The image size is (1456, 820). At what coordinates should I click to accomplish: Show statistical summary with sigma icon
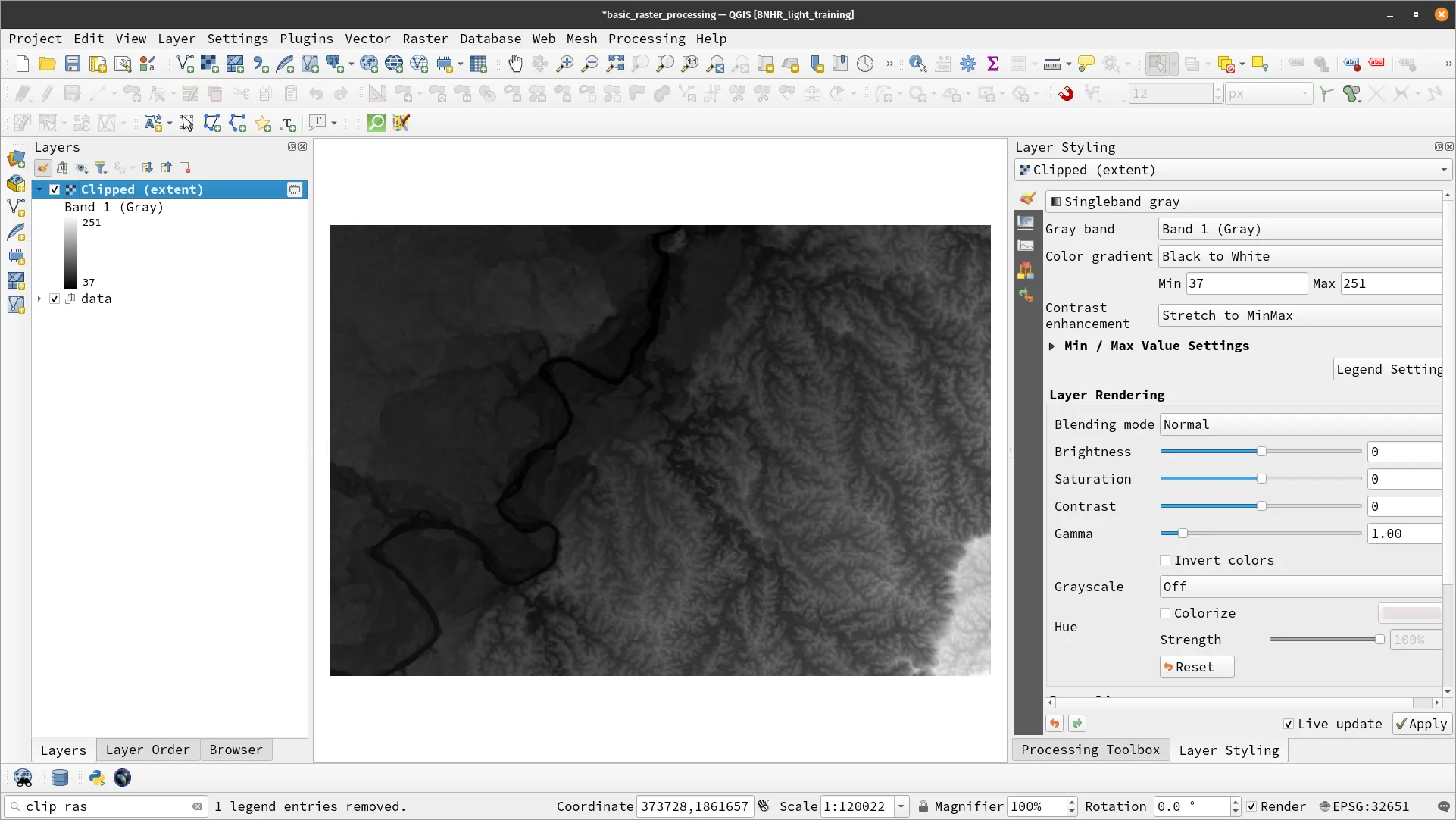tap(993, 64)
